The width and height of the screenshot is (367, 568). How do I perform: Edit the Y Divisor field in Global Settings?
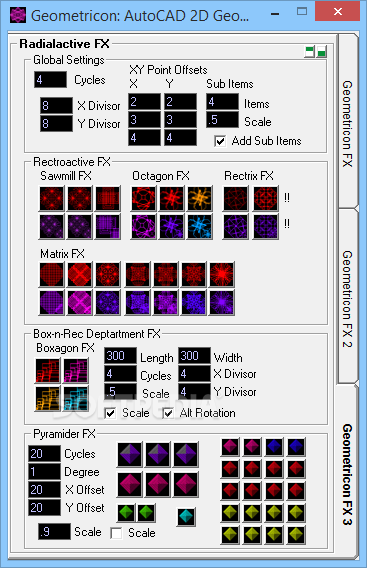click(56, 124)
